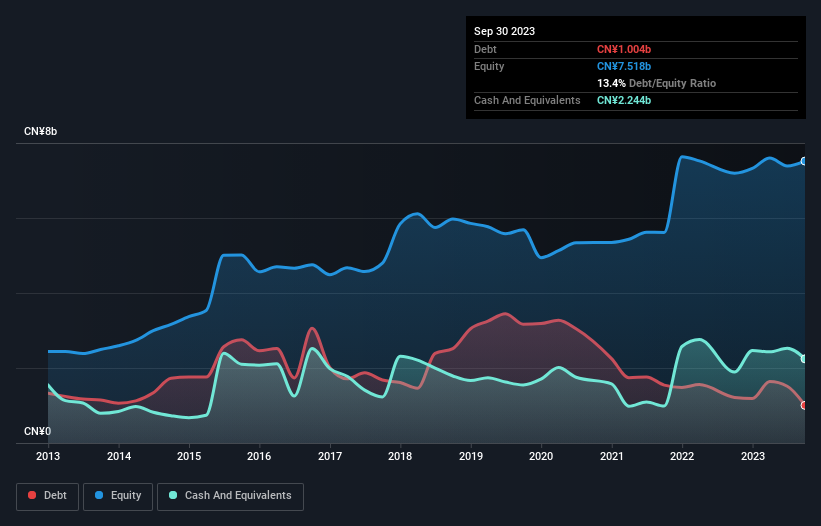This screenshot has width=821, height=526.
Task: Click the 2021 x-axis label
Action: tap(612, 456)
